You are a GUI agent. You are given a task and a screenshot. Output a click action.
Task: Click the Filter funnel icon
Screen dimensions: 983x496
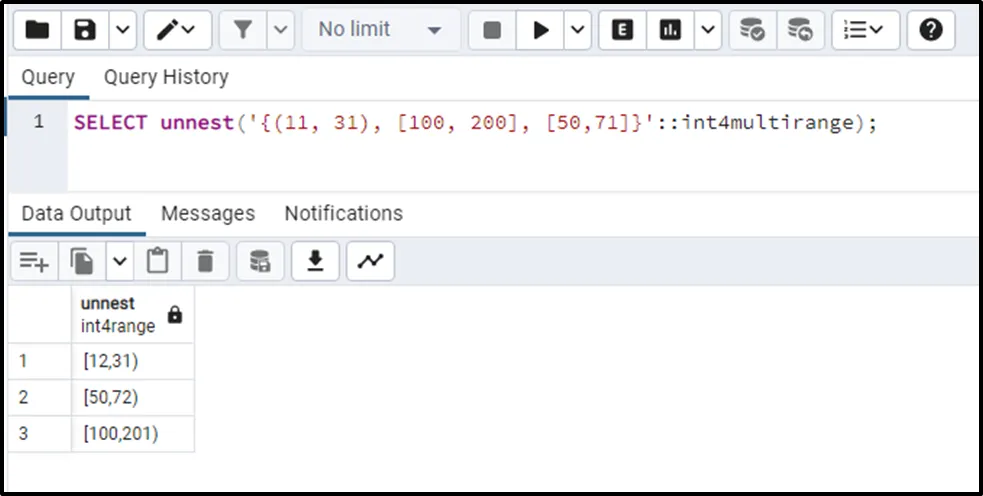click(x=243, y=31)
